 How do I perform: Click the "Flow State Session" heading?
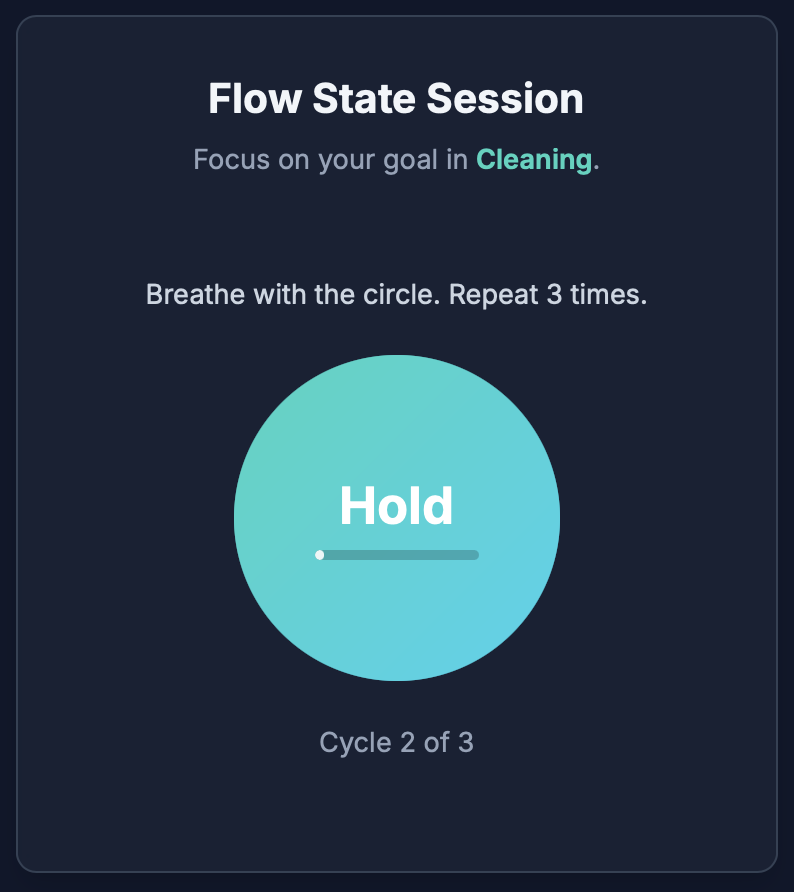(396, 100)
